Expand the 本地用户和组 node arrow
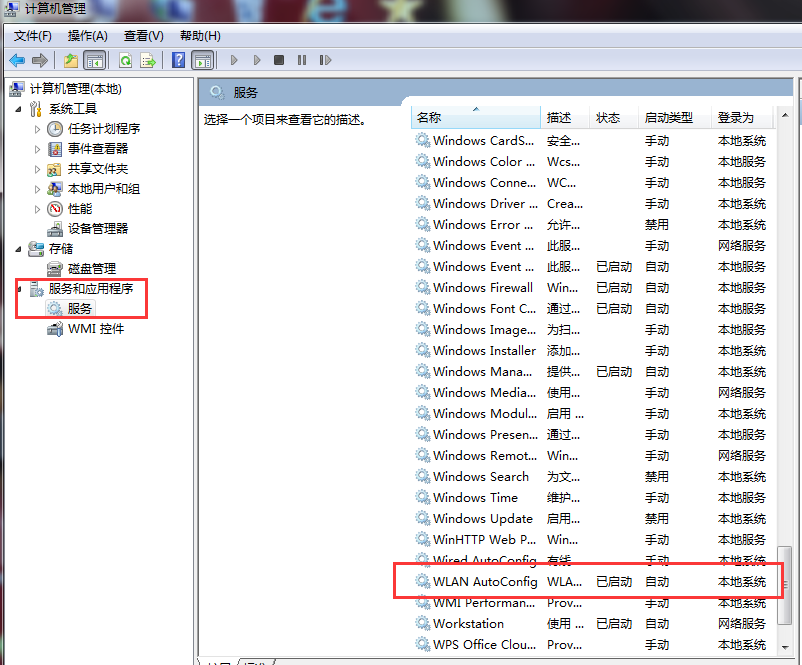 [x=37, y=189]
